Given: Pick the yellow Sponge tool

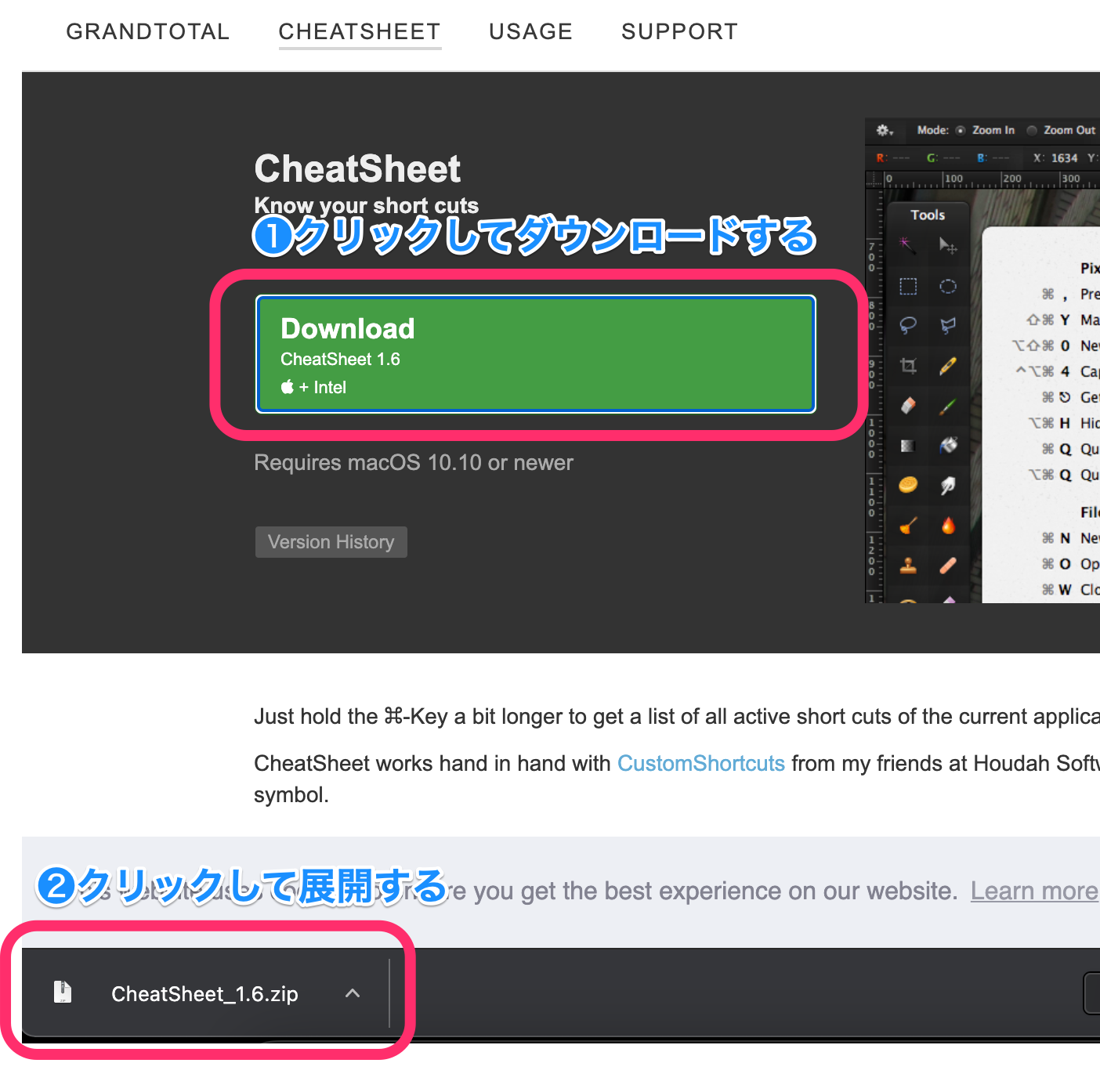Looking at the screenshot, I should tap(908, 486).
